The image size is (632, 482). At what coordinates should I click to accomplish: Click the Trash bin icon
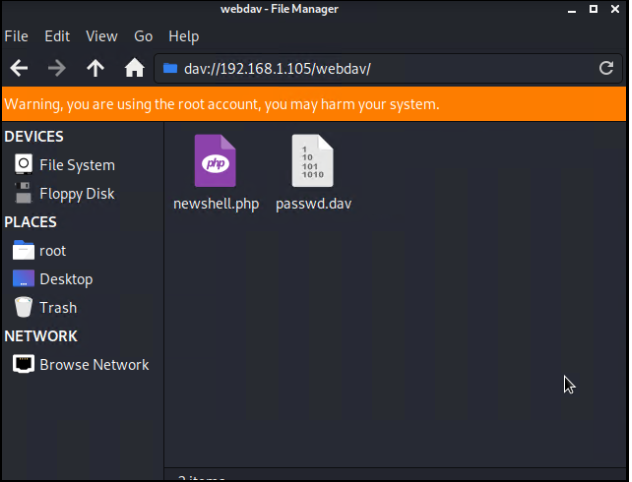[23, 307]
